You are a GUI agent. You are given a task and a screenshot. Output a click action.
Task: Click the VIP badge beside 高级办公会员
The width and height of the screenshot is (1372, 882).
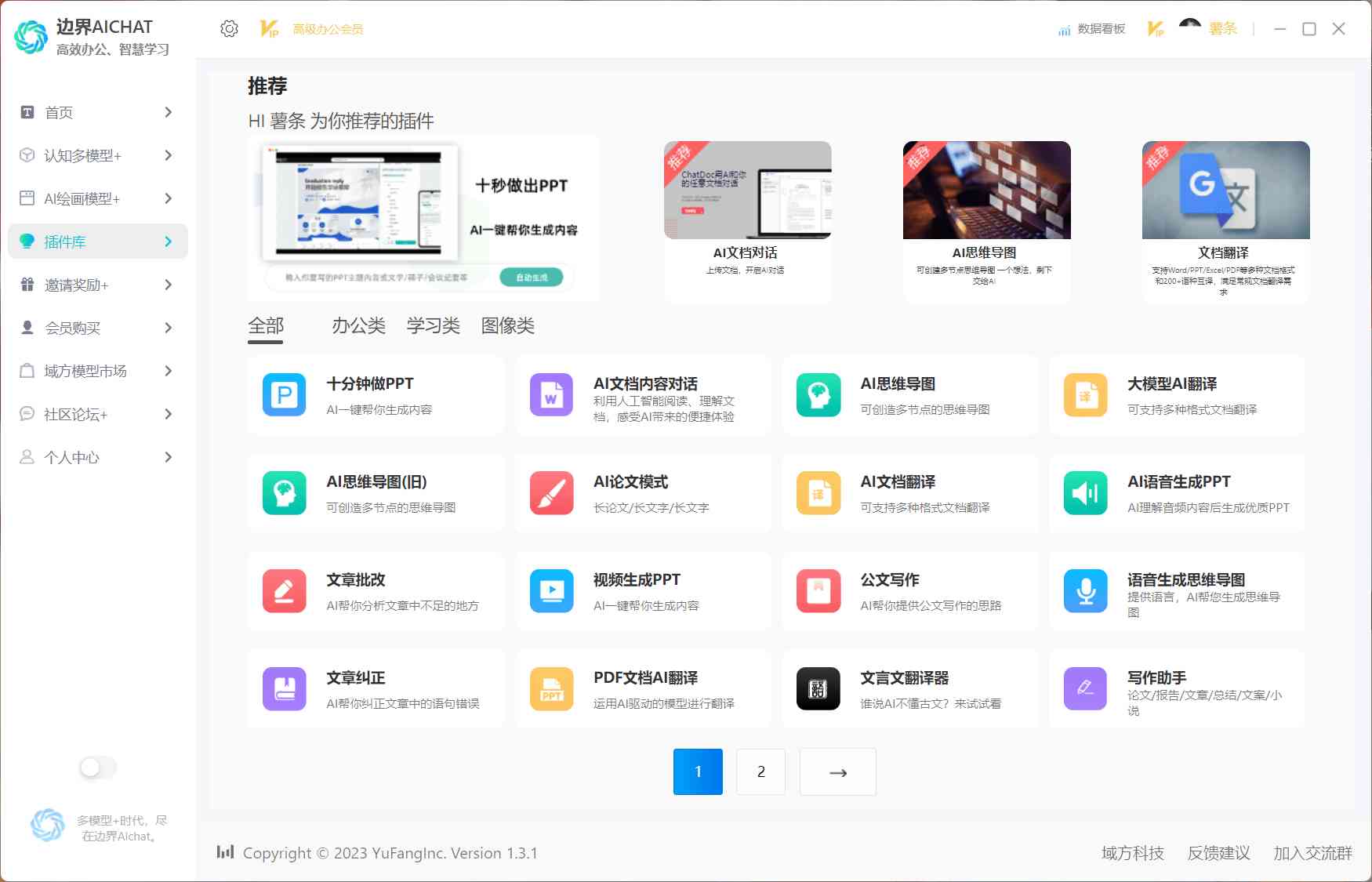(269, 29)
